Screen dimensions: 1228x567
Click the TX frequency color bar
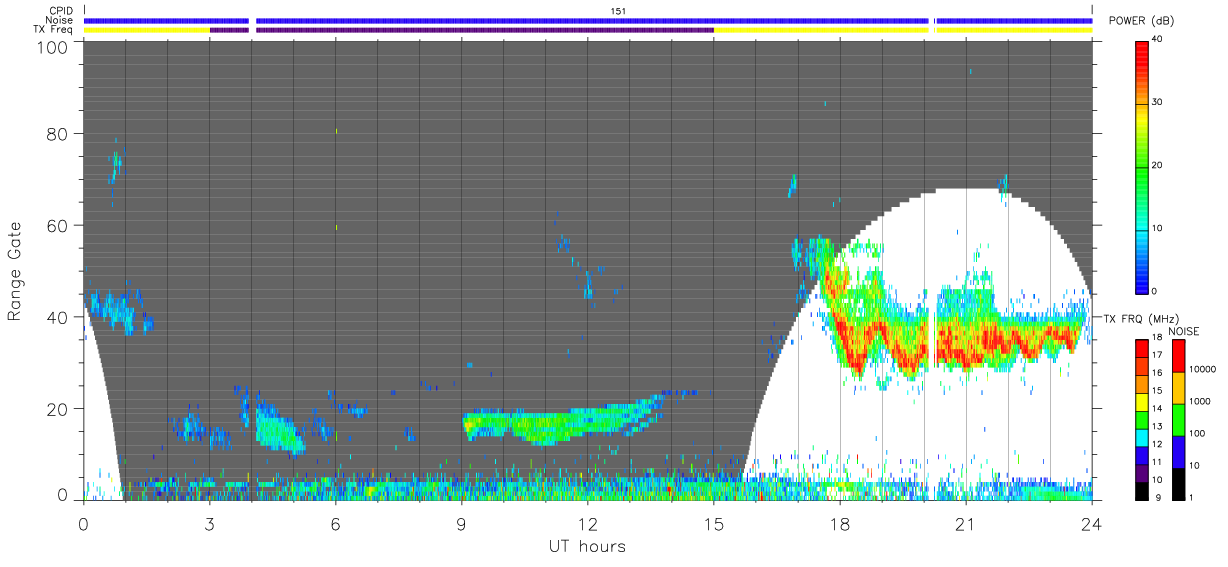pyautogui.click(x=1141, y=419)
